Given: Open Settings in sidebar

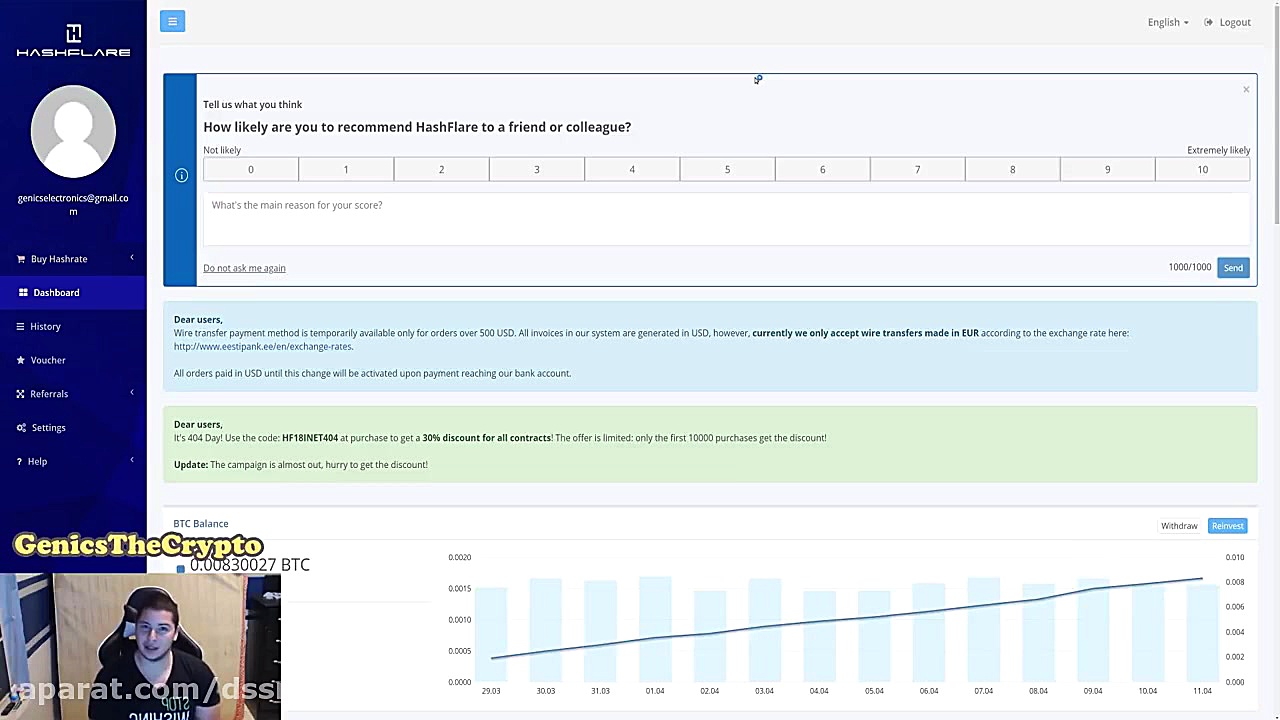Looking at the screenshot, I should [73, 428].
